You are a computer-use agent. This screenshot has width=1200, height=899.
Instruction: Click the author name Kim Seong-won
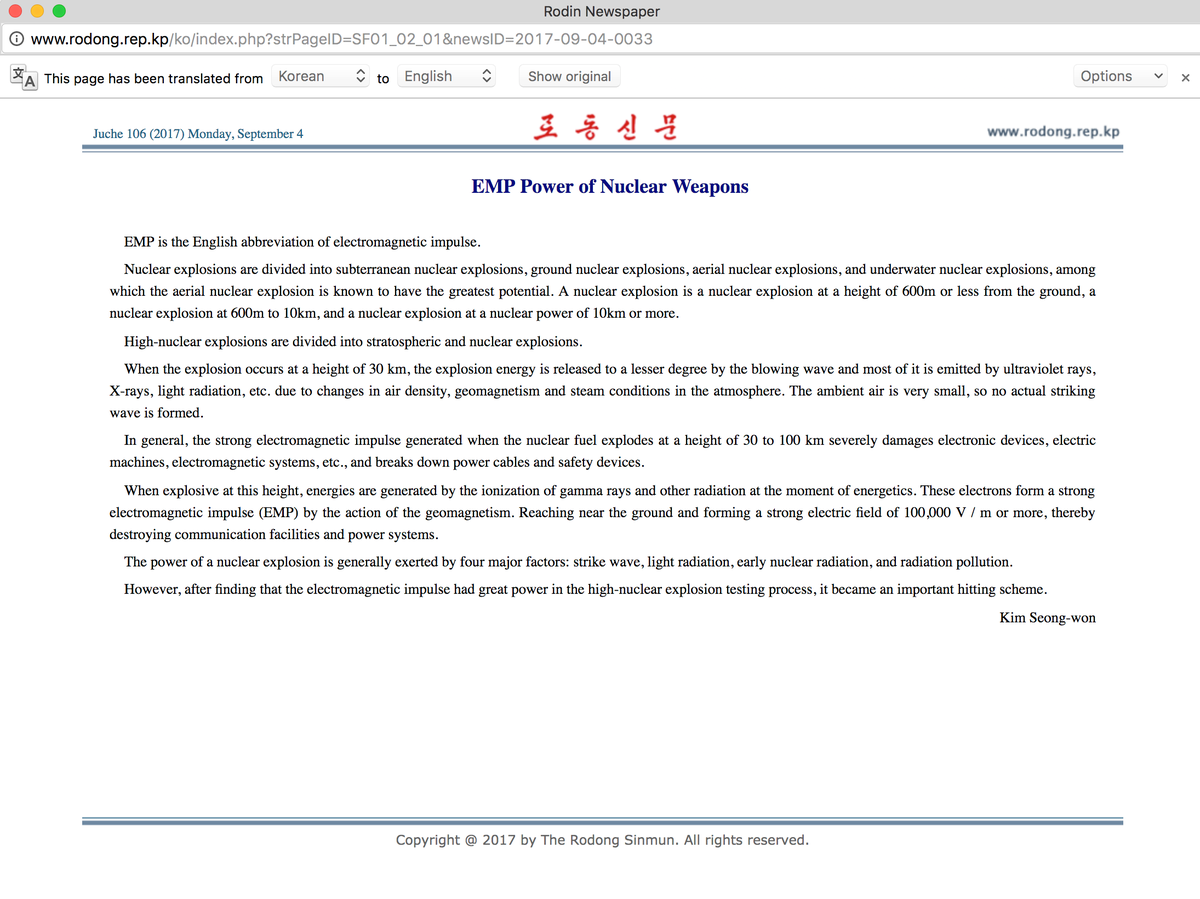(x=1047, y=618)
